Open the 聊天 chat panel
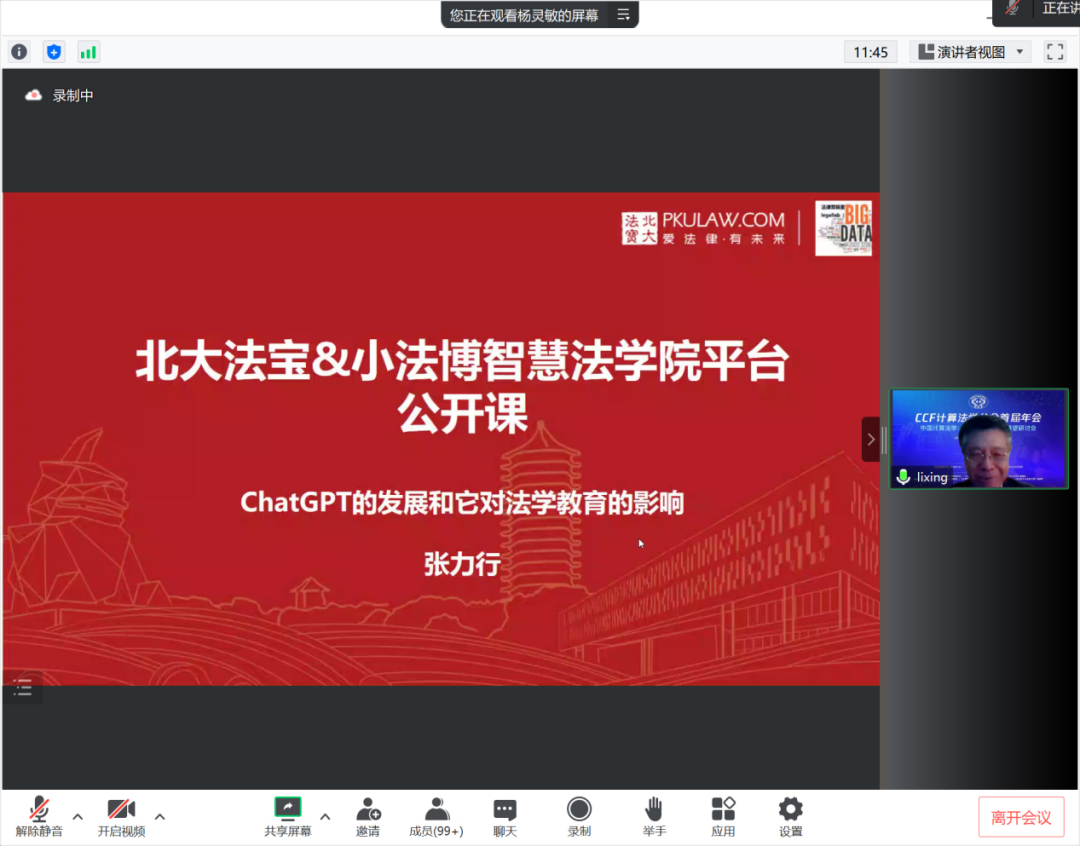Image resolution: width=1080 pixels, height=846 pixels. coord(505,817)
